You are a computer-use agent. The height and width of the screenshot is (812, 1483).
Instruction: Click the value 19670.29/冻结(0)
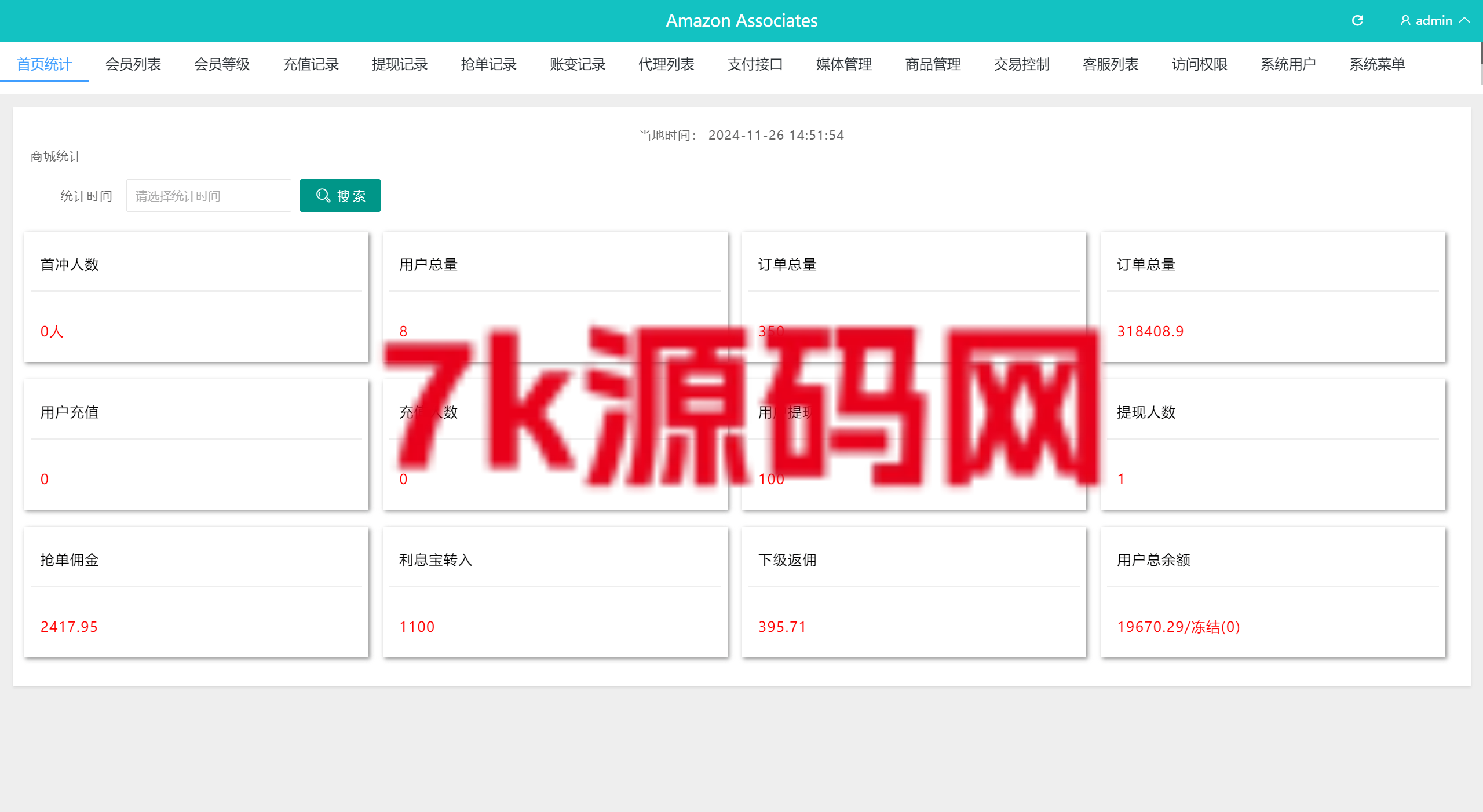click(x=1178, y=627)
